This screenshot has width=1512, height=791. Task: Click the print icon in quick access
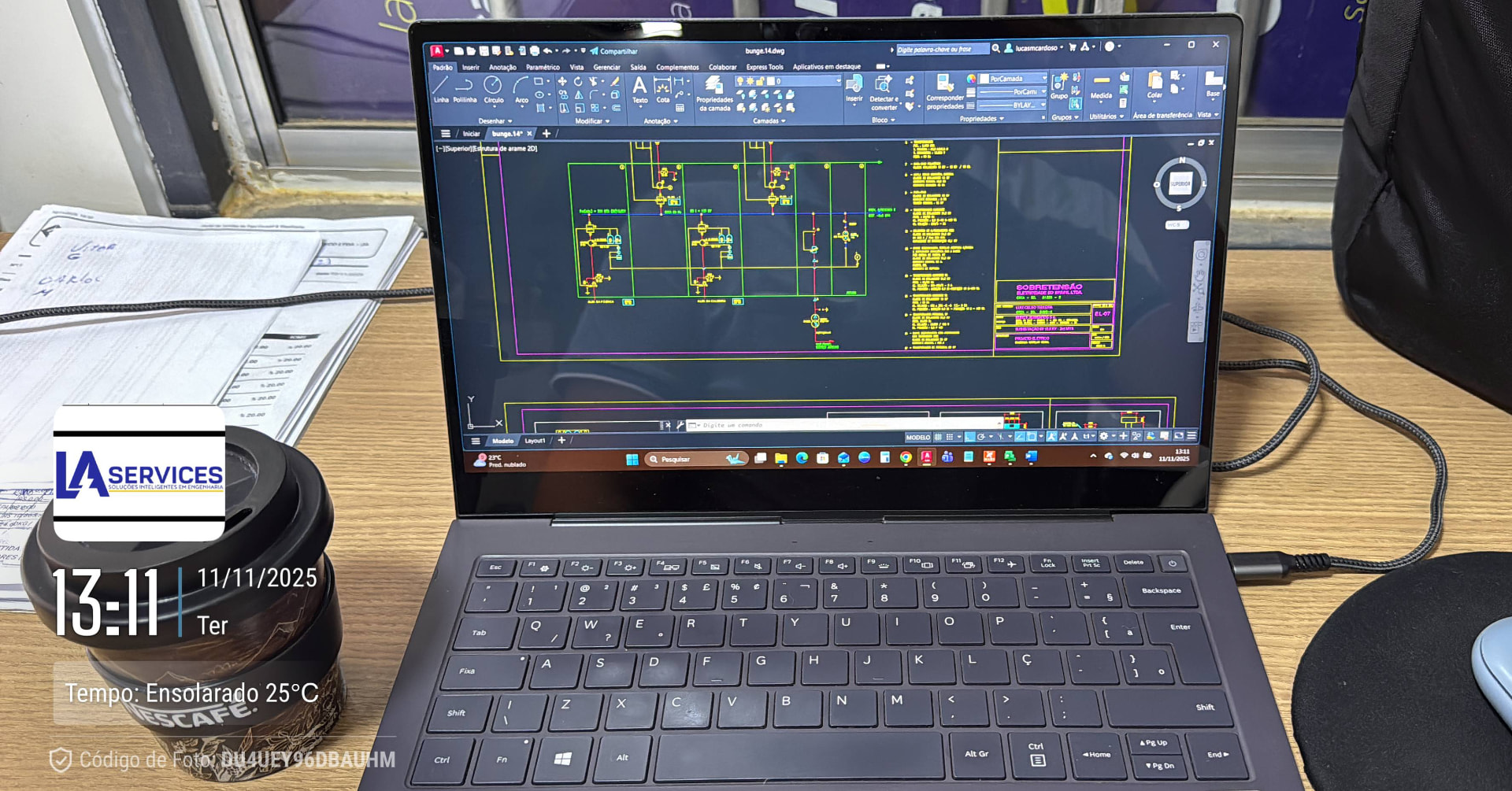click(x=535, y=50)
